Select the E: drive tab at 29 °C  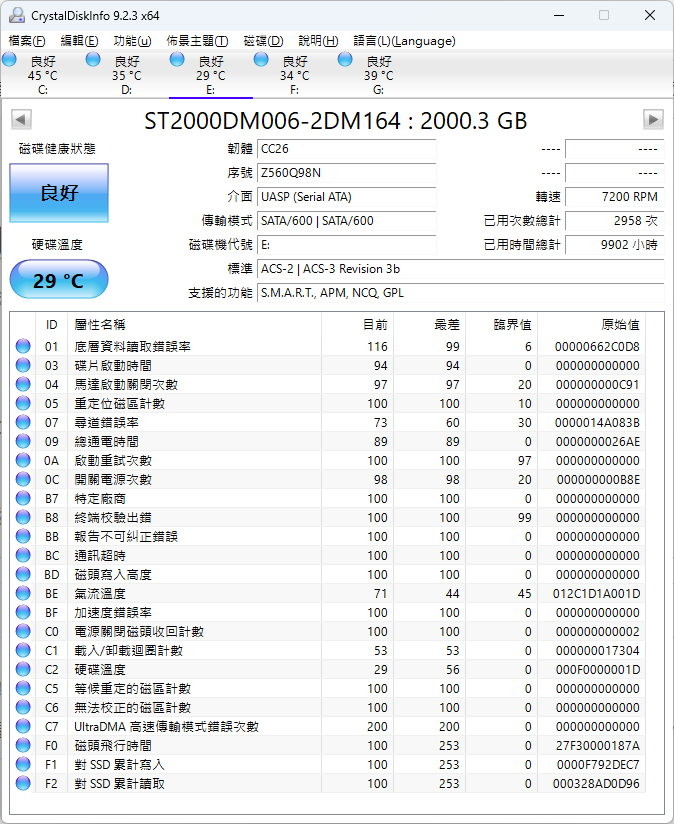pyautogui.click(x=210, y=75)
